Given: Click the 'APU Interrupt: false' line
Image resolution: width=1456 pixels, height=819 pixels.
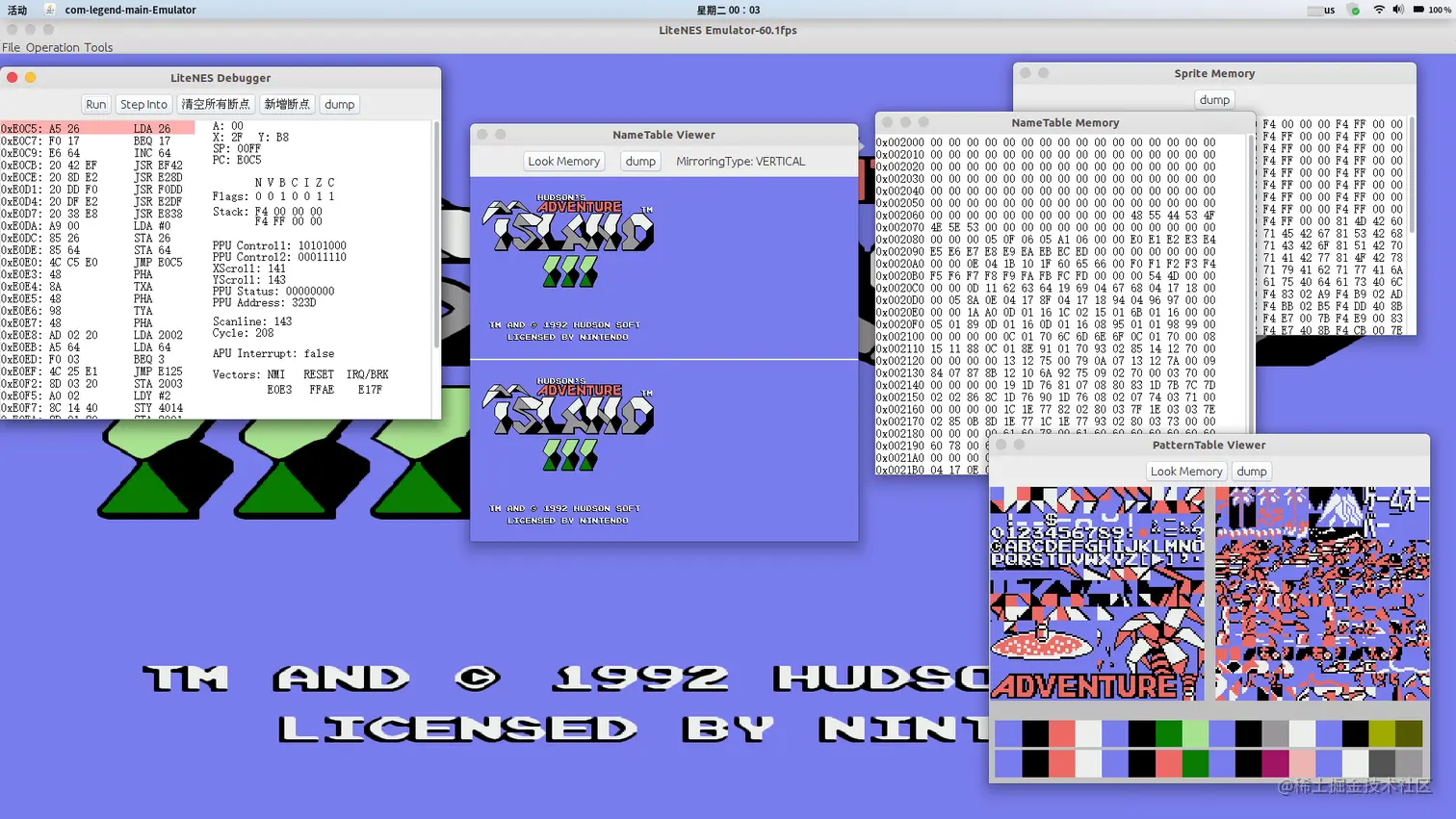Looking at the screenshot, I should click(273, 353).
